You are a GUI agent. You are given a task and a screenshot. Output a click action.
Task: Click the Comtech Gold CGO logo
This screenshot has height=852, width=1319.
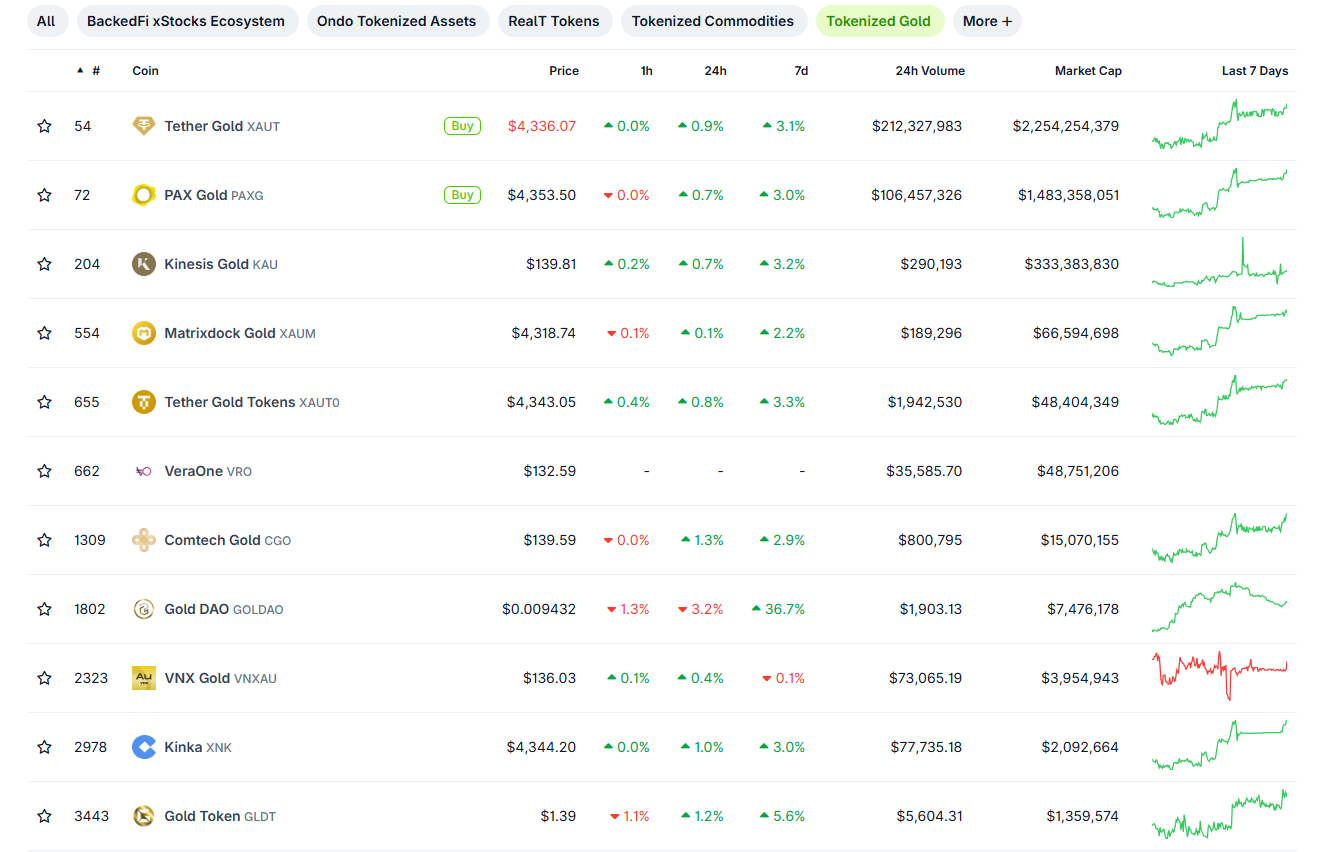point(144,540)
